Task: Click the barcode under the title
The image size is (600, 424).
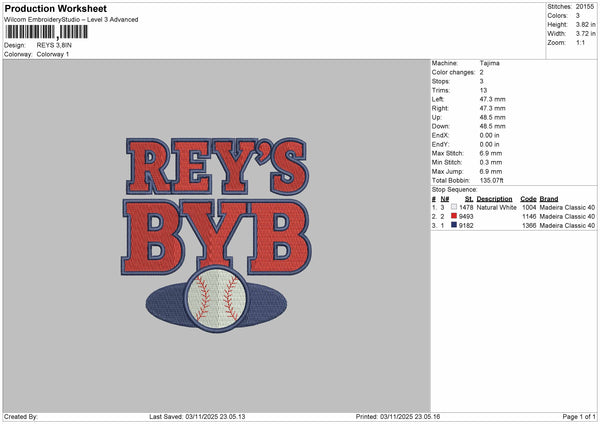Action: [44, 32]
